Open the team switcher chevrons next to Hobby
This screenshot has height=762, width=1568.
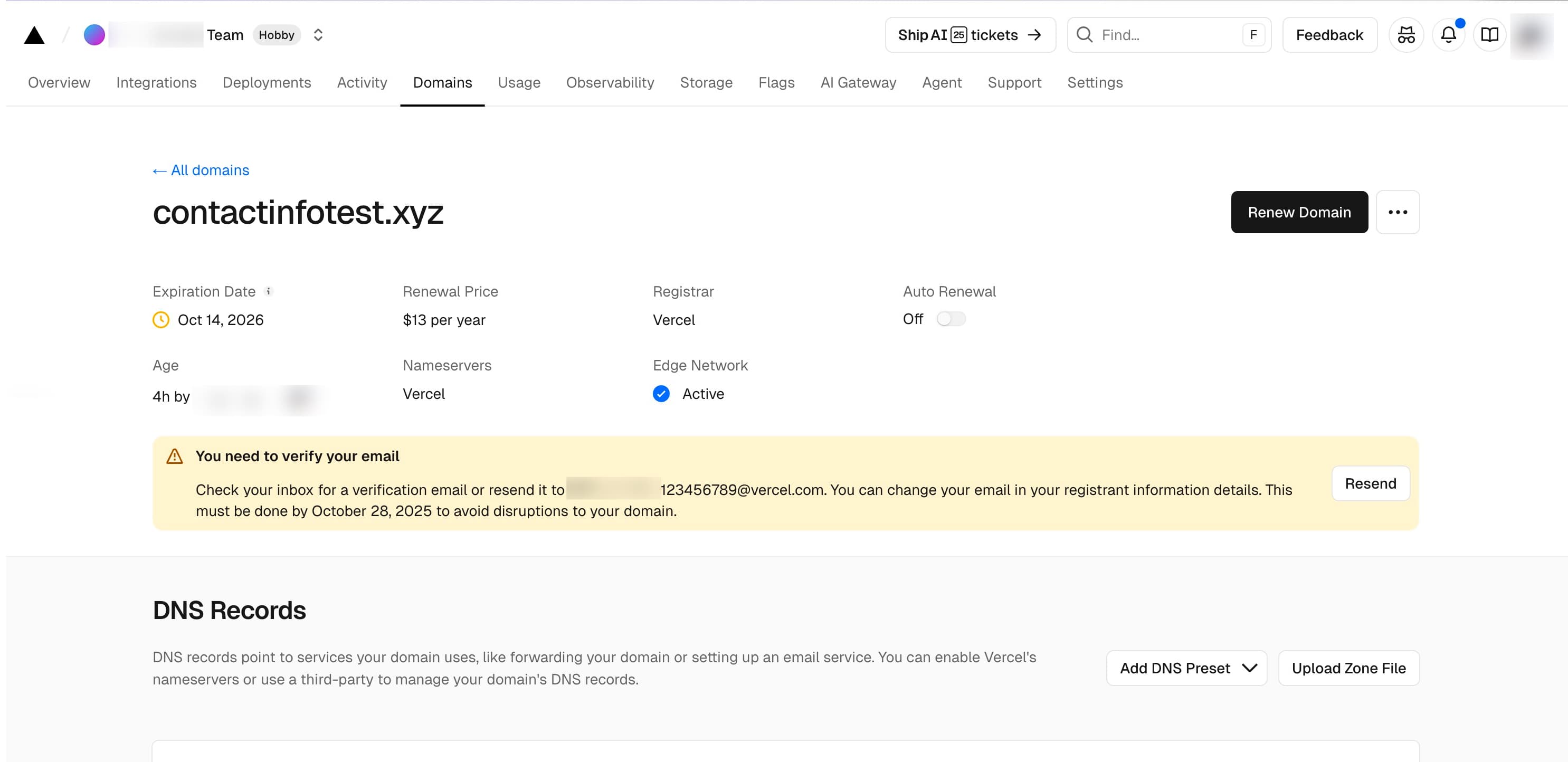pos(318,35)
